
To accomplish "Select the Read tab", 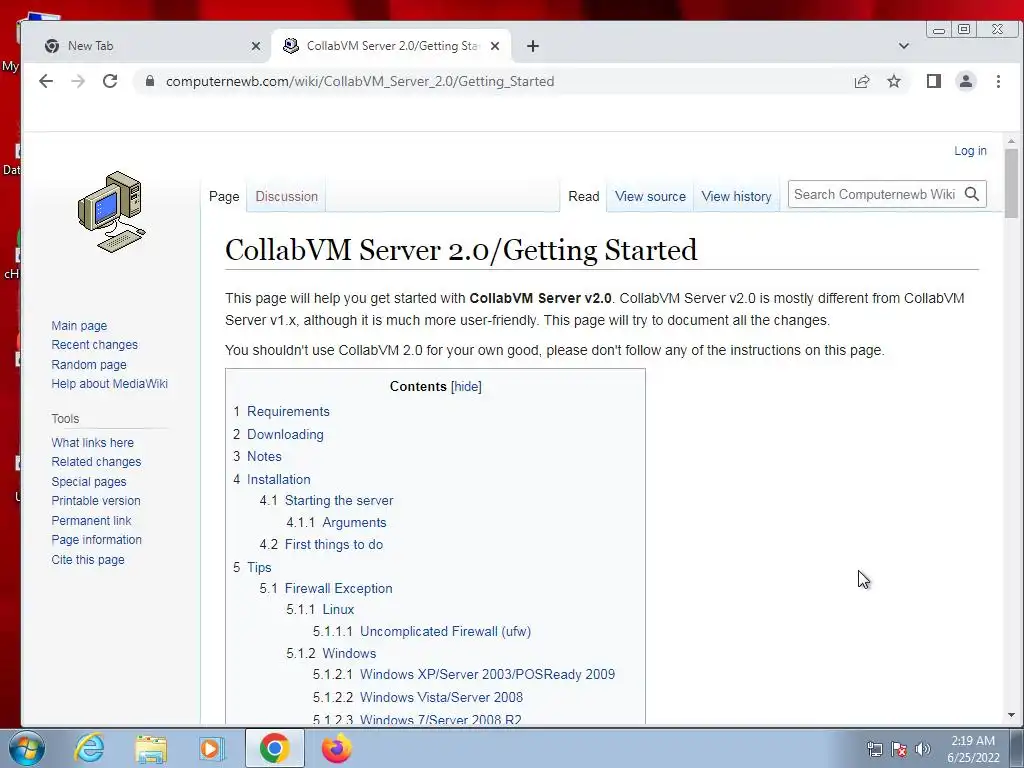I will pos(584,196).
